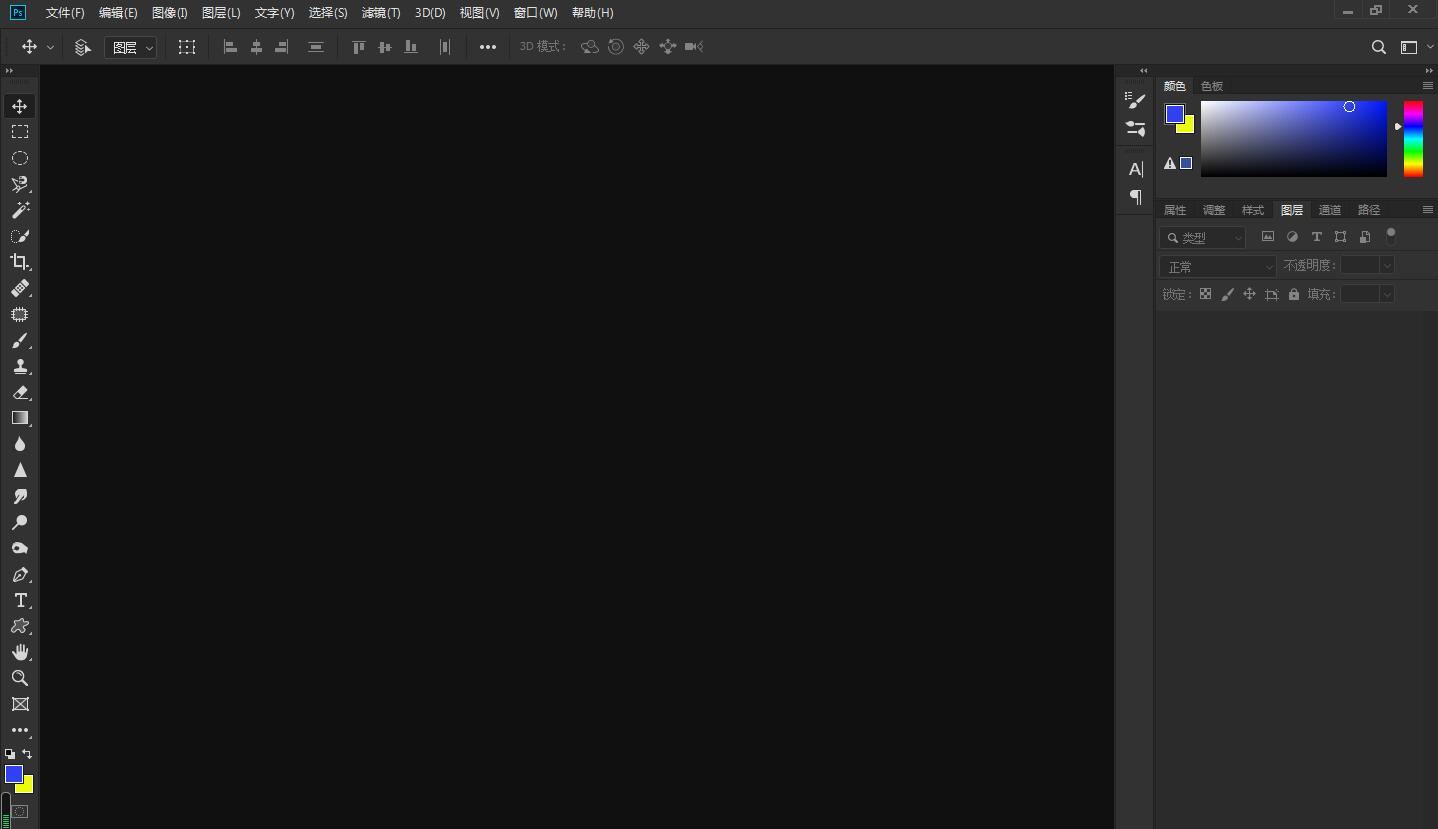The width and height of the screenshot is (1438, 829).
Task: Expand the 填充 fill dropdown arrow
Action: (x=1387, y=294)
